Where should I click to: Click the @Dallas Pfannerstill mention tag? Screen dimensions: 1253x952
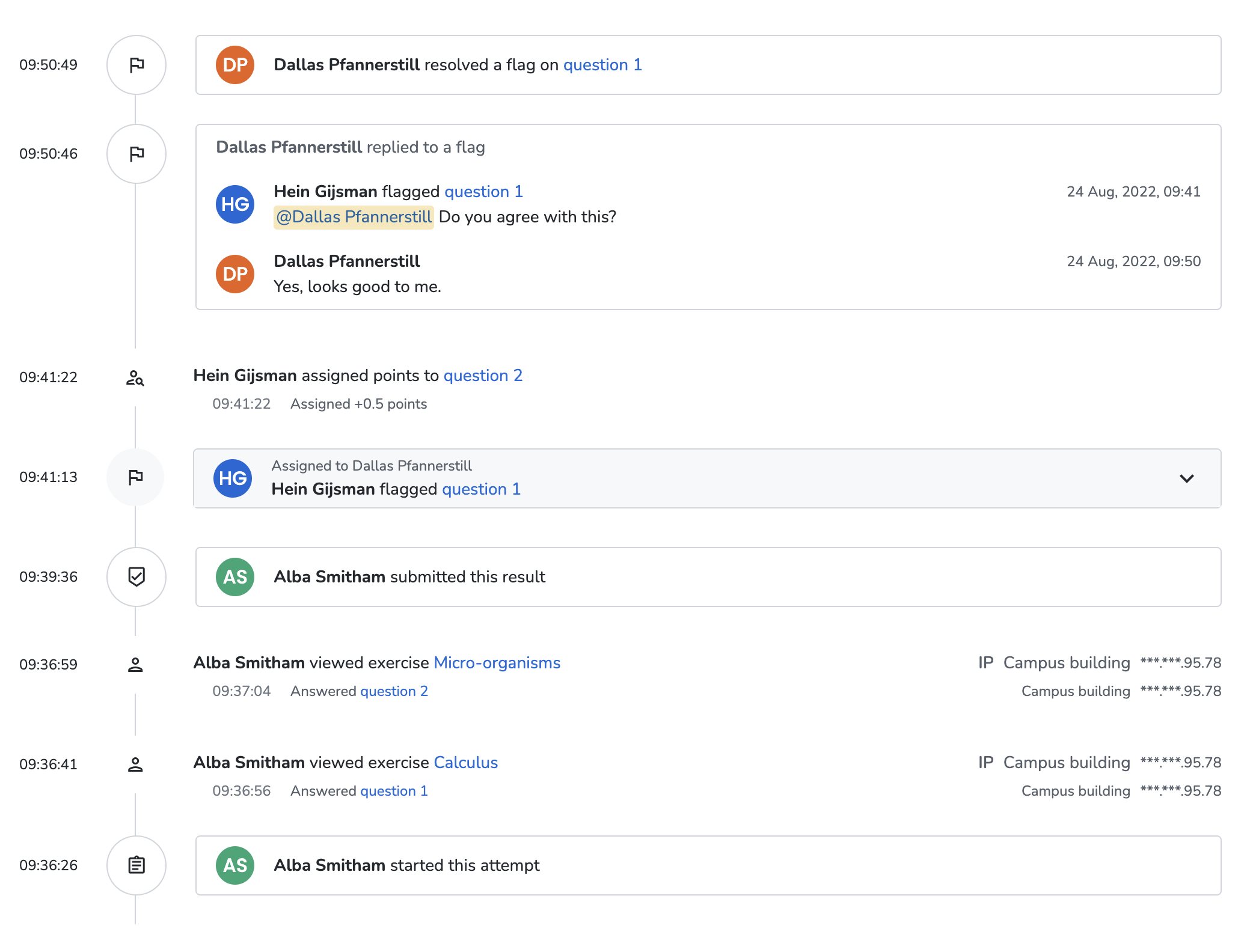pos(354,217)
